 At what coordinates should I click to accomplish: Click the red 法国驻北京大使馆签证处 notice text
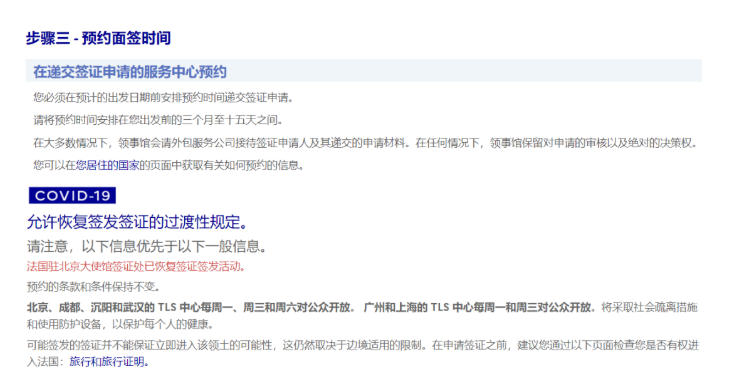coord(136,267)
